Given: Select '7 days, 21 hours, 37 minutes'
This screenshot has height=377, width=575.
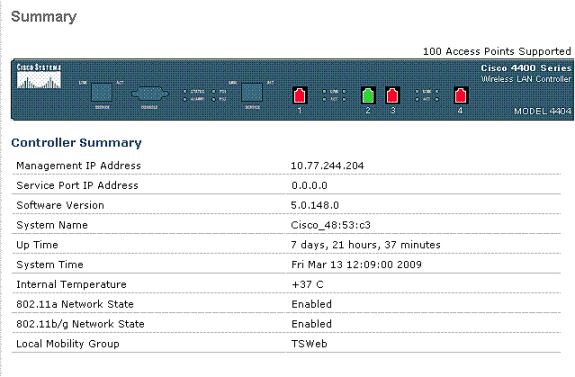Looking at the screenshot, I should [x=366, y=245].
